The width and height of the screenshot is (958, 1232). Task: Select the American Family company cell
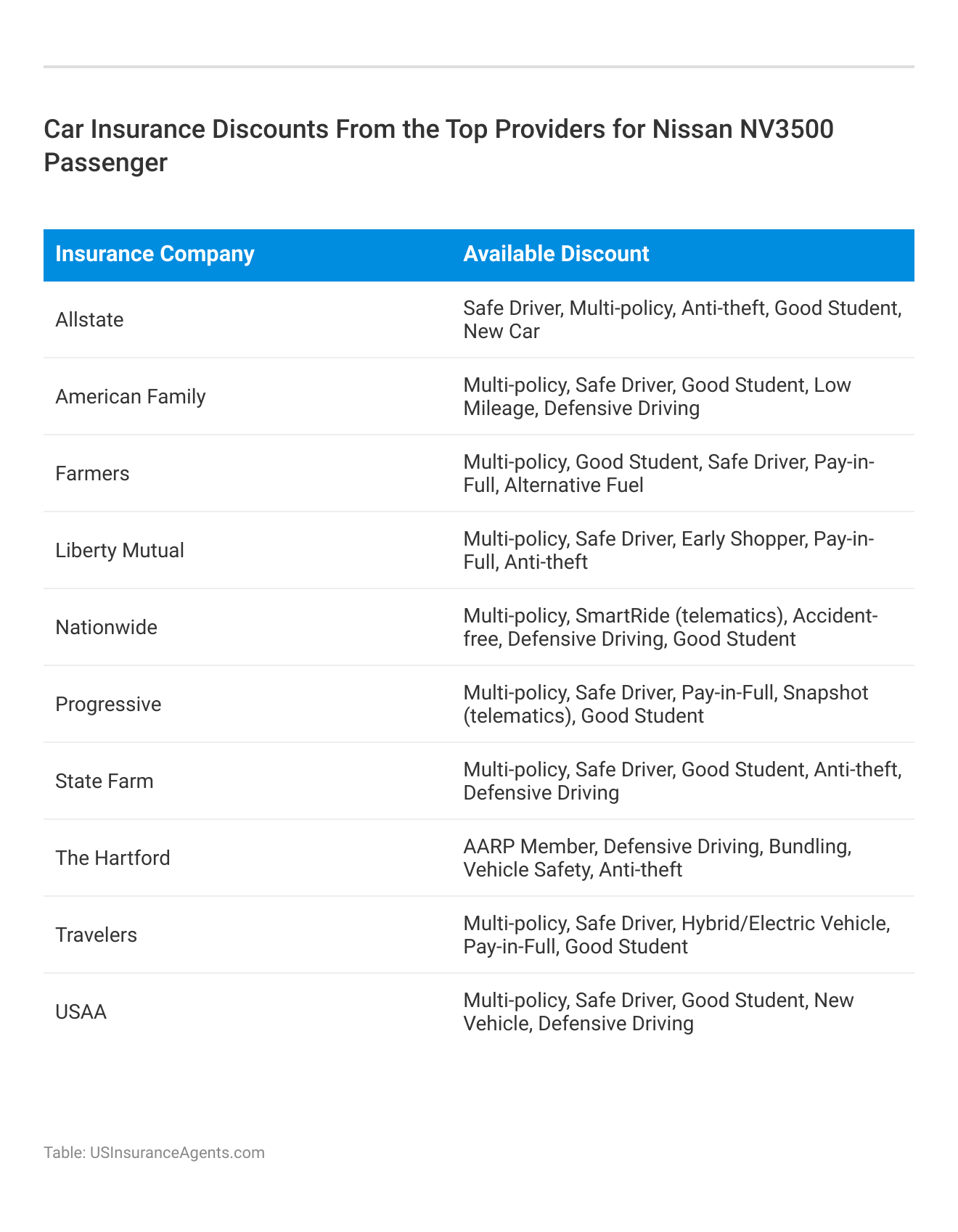pos(131,397)
